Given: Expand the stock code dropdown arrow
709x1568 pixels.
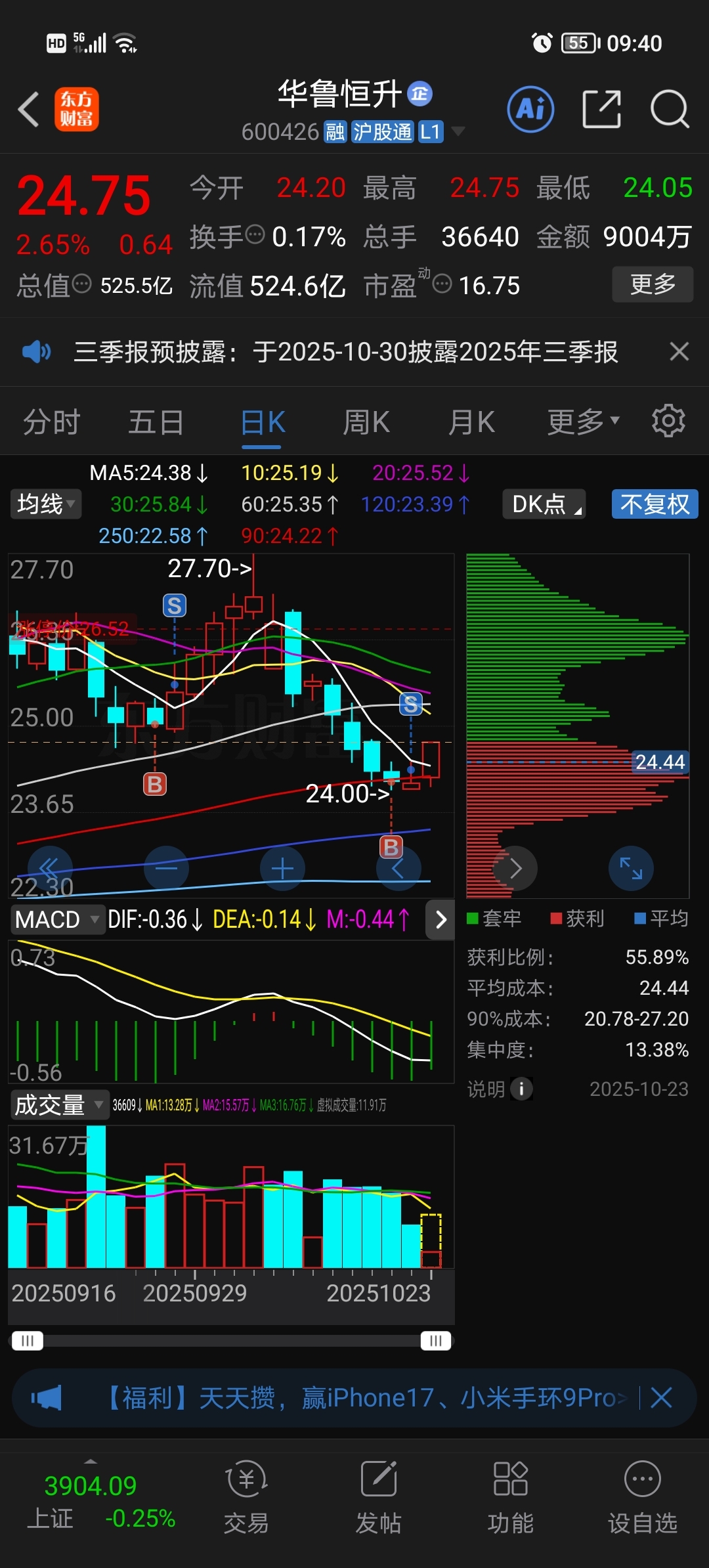Looking at the screenshot, I should click(x=458, y=131).
